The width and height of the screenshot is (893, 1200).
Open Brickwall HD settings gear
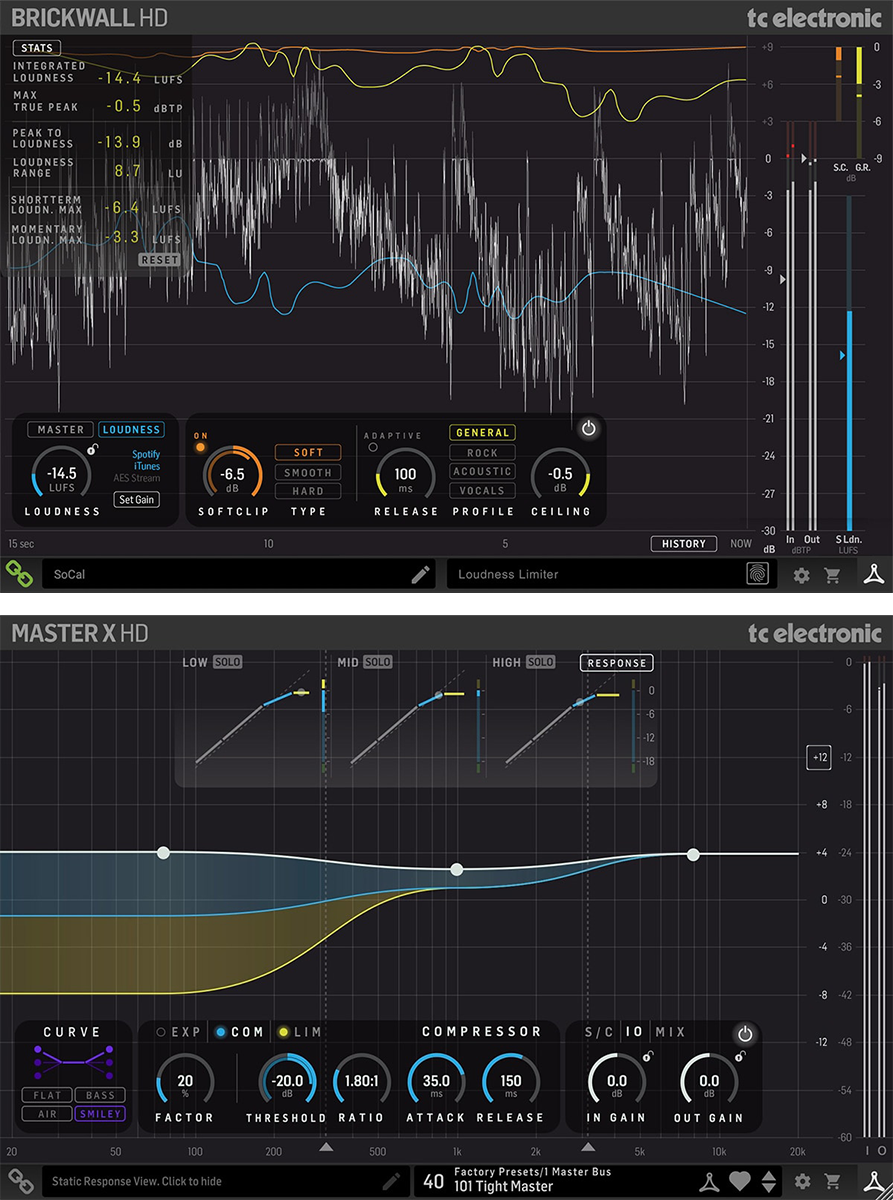coord(801,575)
